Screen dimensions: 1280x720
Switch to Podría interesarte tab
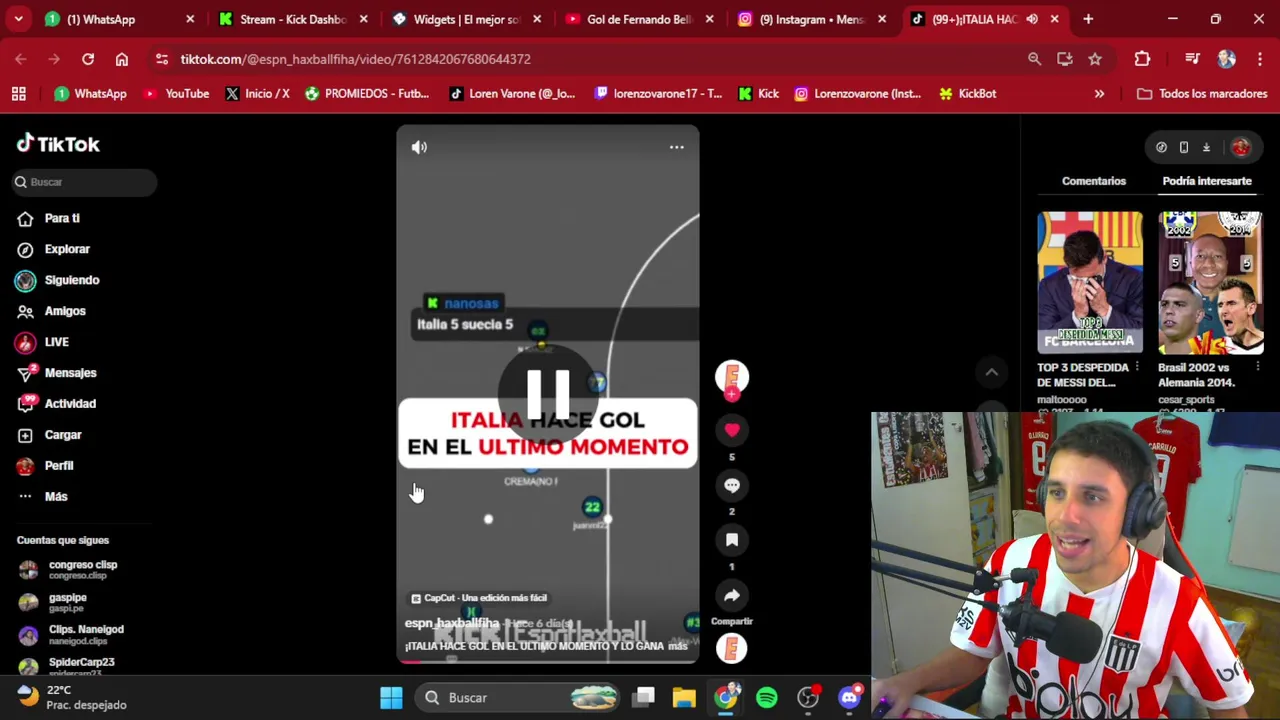click(x=1207, y=181)
